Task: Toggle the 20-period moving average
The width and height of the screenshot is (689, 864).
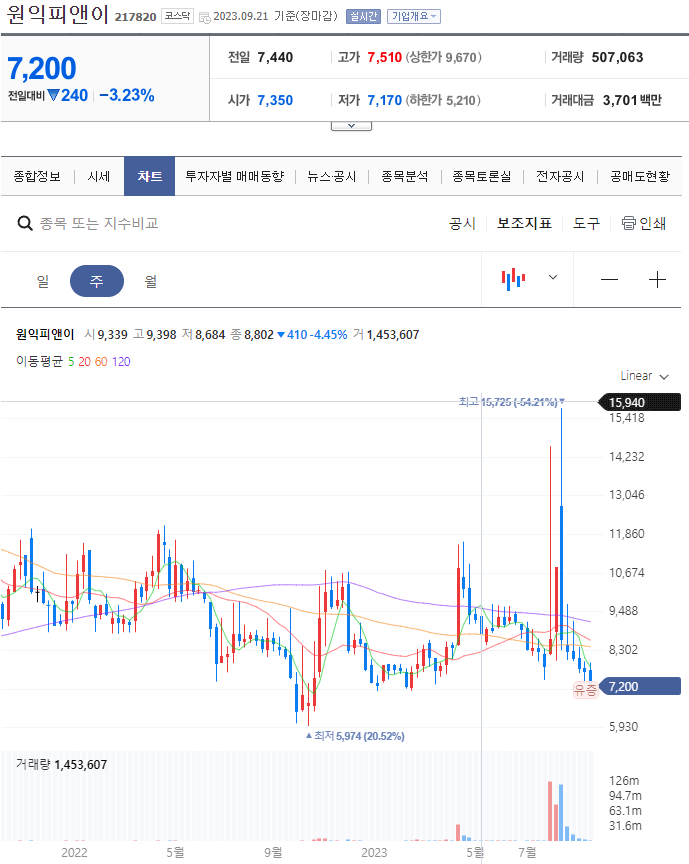Action: pos(84,361)
